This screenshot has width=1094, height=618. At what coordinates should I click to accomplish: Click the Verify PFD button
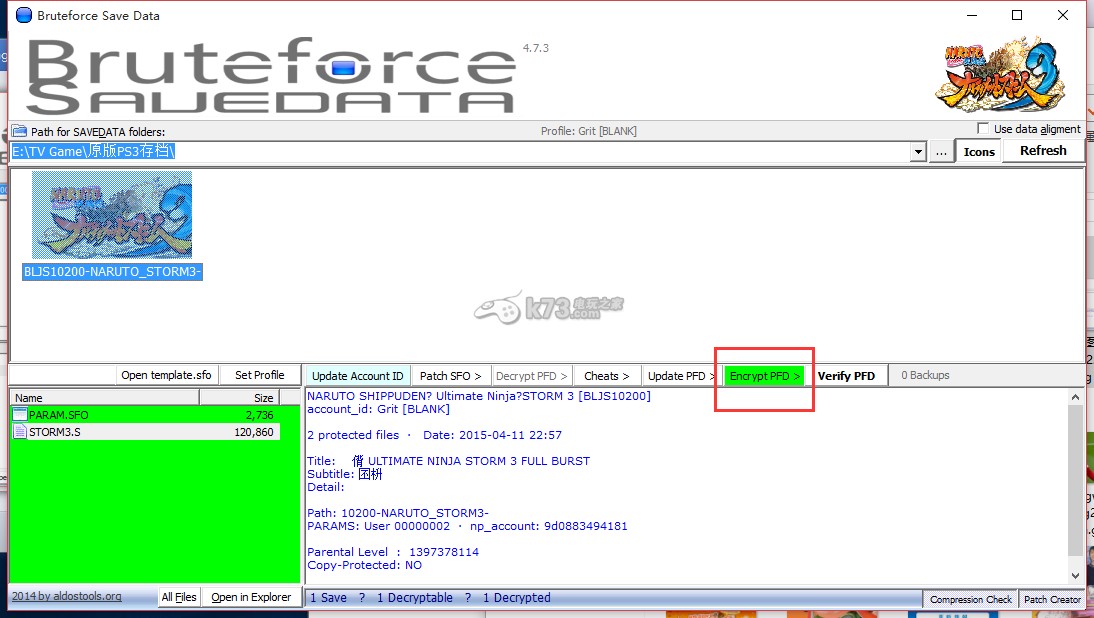click(x=846, y=376)
